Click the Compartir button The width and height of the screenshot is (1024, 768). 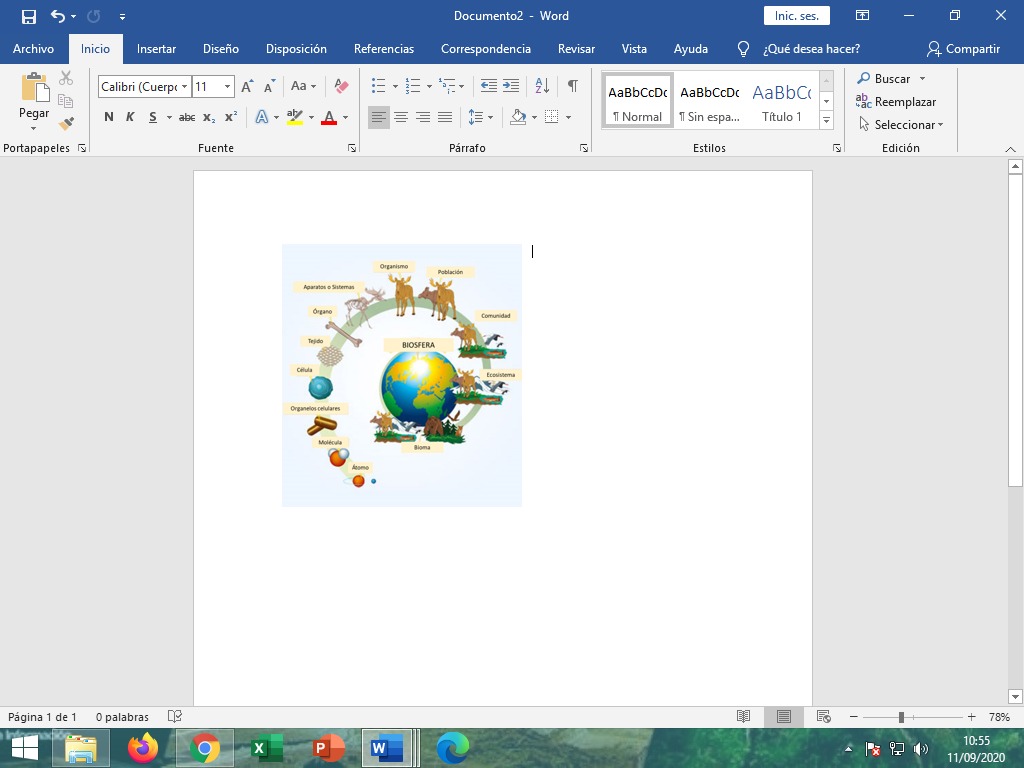(963, 49)
